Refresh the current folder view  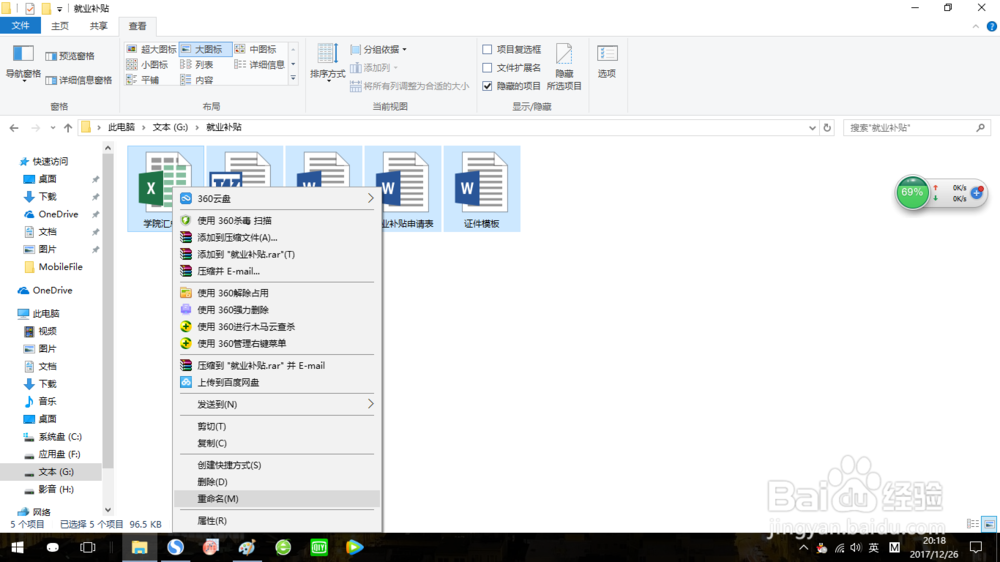pyautogui.click(x=827, y=128)
